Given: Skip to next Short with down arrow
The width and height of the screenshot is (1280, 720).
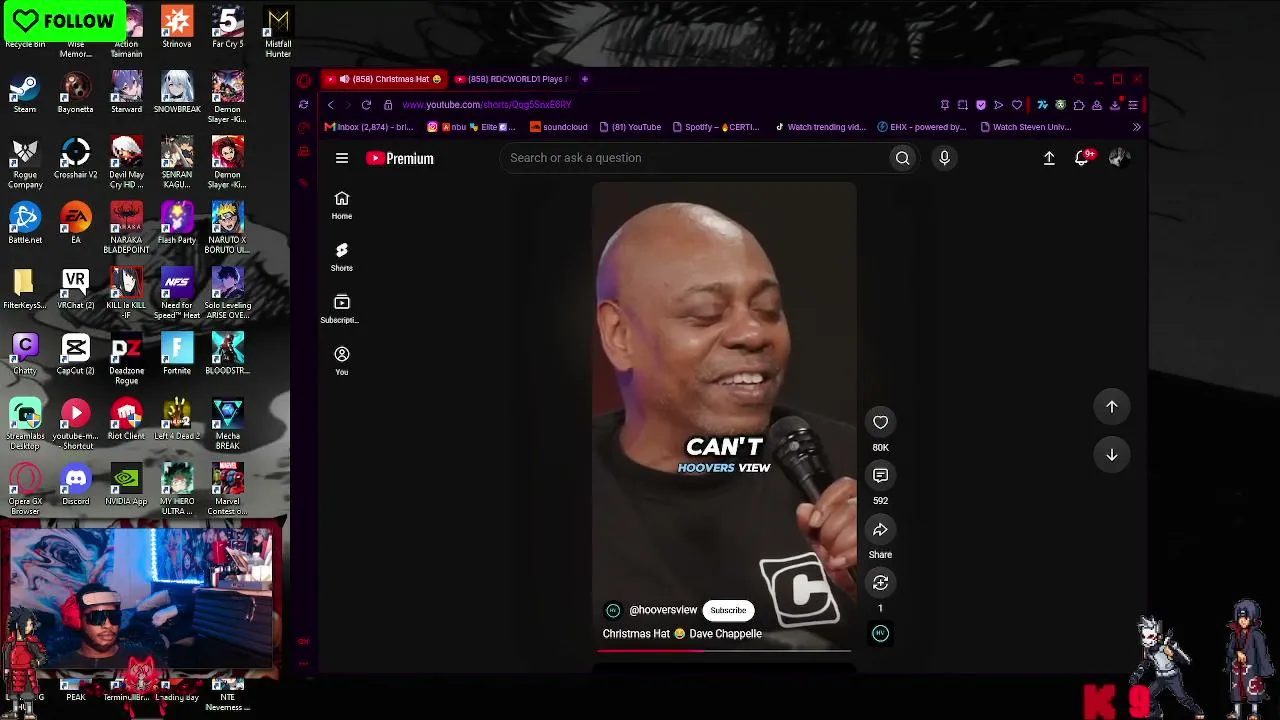Looking at the screenshot, I should coord(1112,455).
